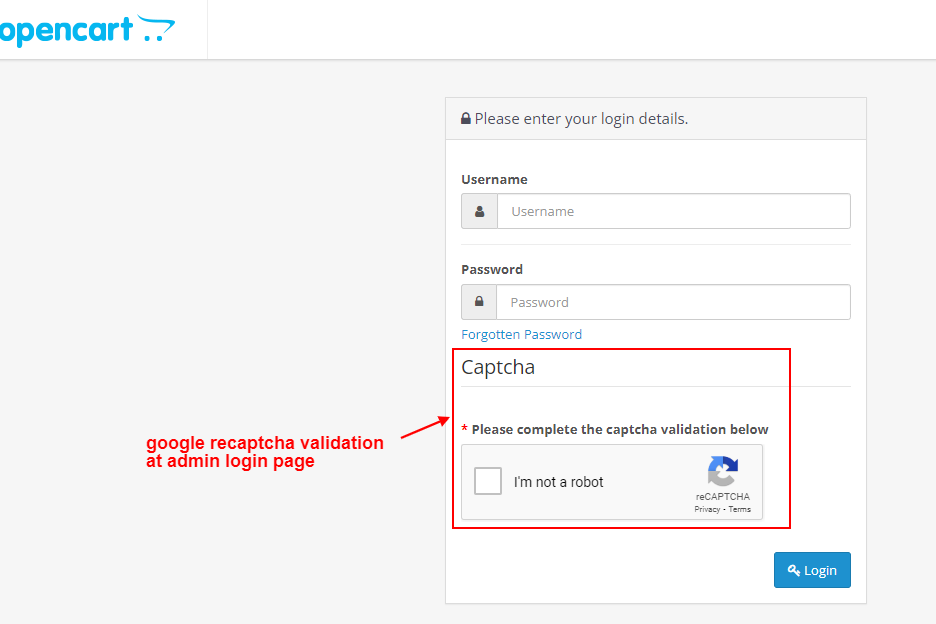Click "Please enter your login details" header

click(581, 119)
